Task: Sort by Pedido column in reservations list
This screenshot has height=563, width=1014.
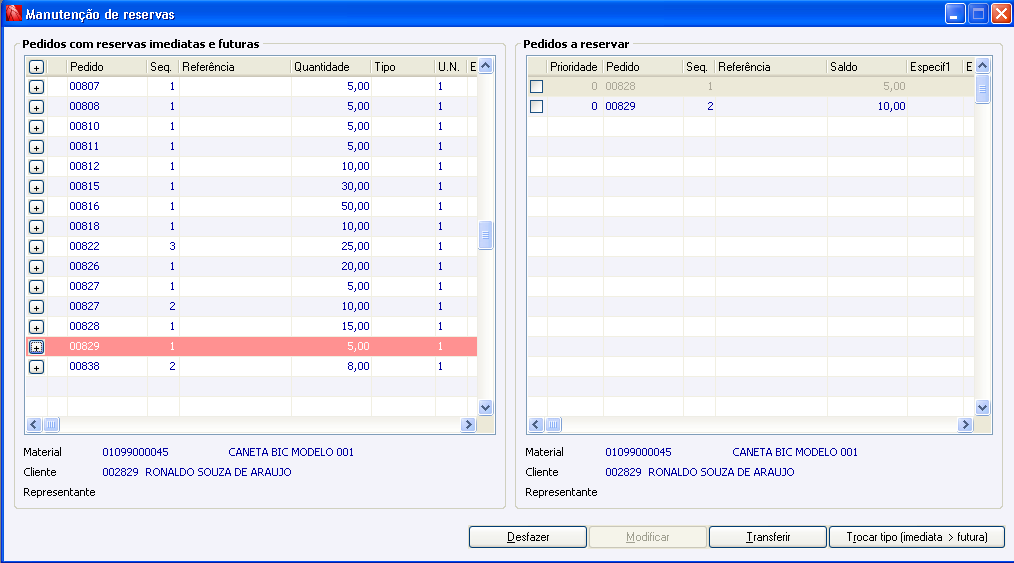Action: [x=107, y=67]
